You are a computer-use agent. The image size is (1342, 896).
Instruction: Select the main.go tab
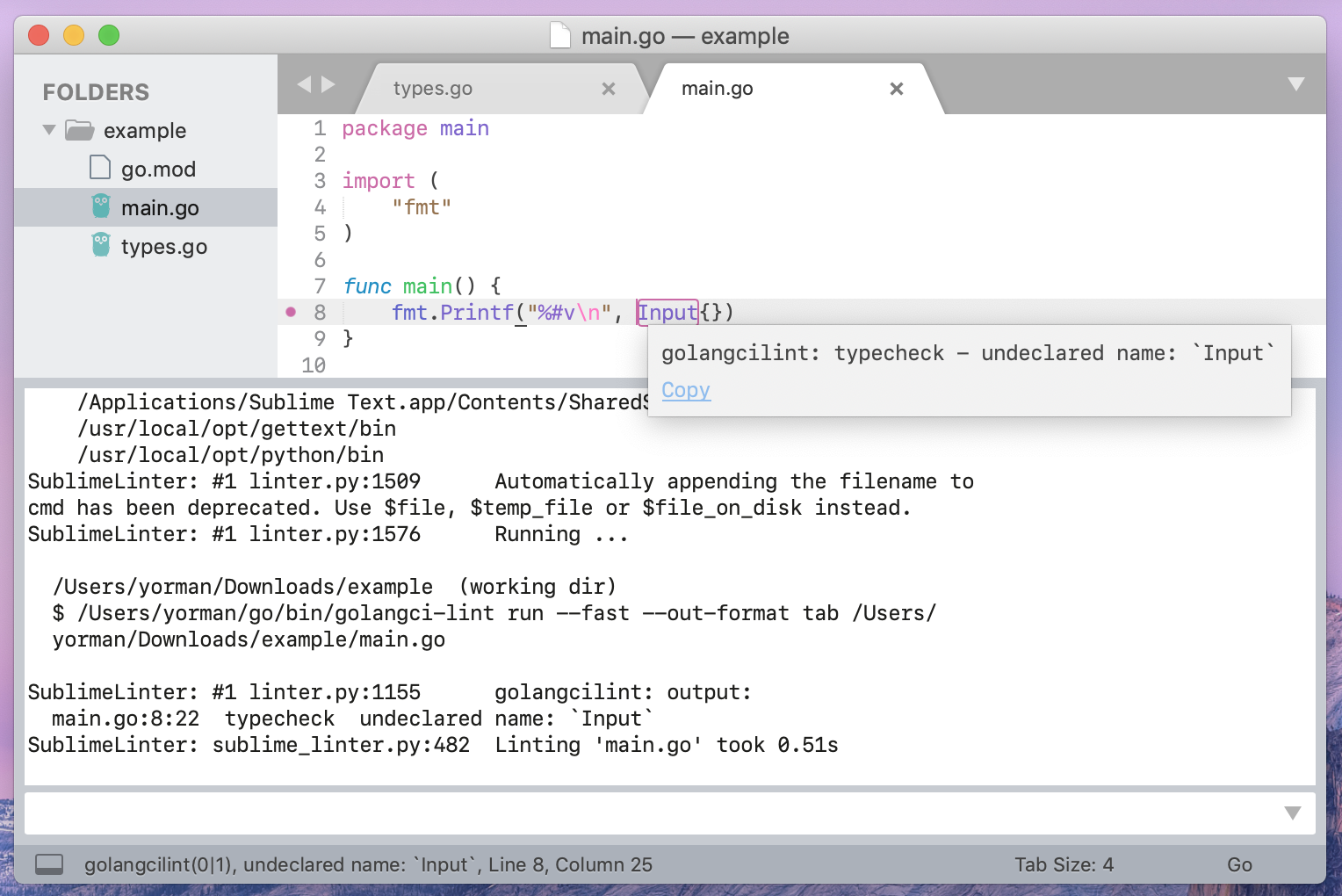[x=717, y=88]
